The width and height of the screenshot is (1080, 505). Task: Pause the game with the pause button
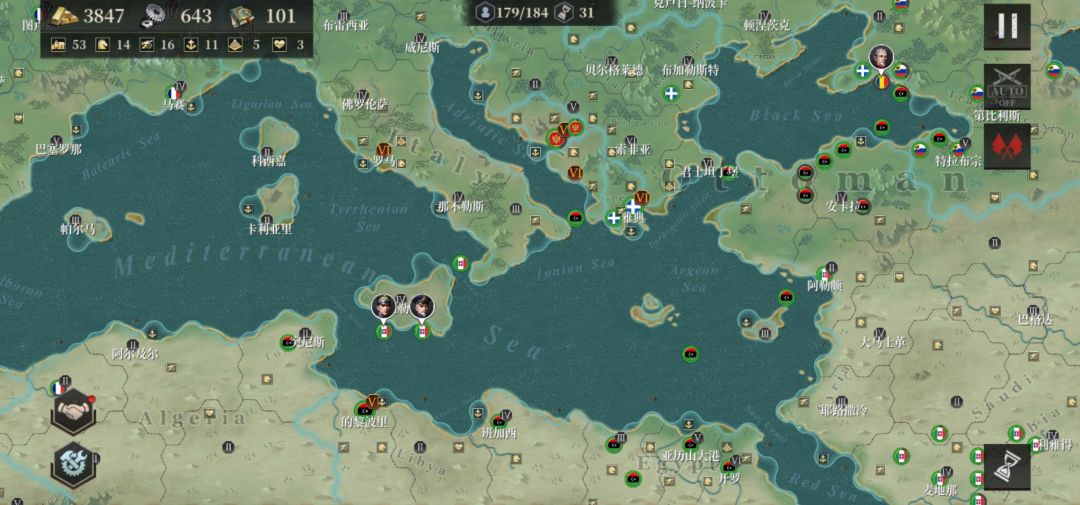1007,27
